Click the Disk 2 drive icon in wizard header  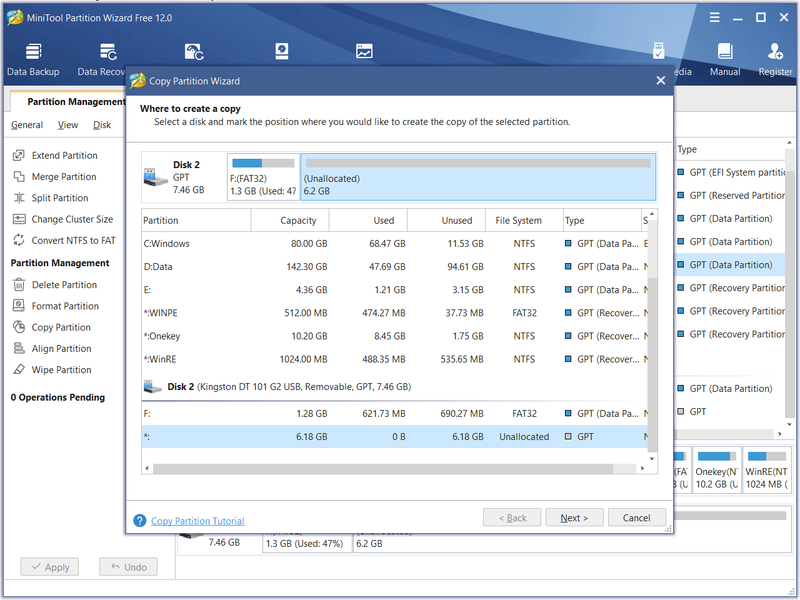156,177
